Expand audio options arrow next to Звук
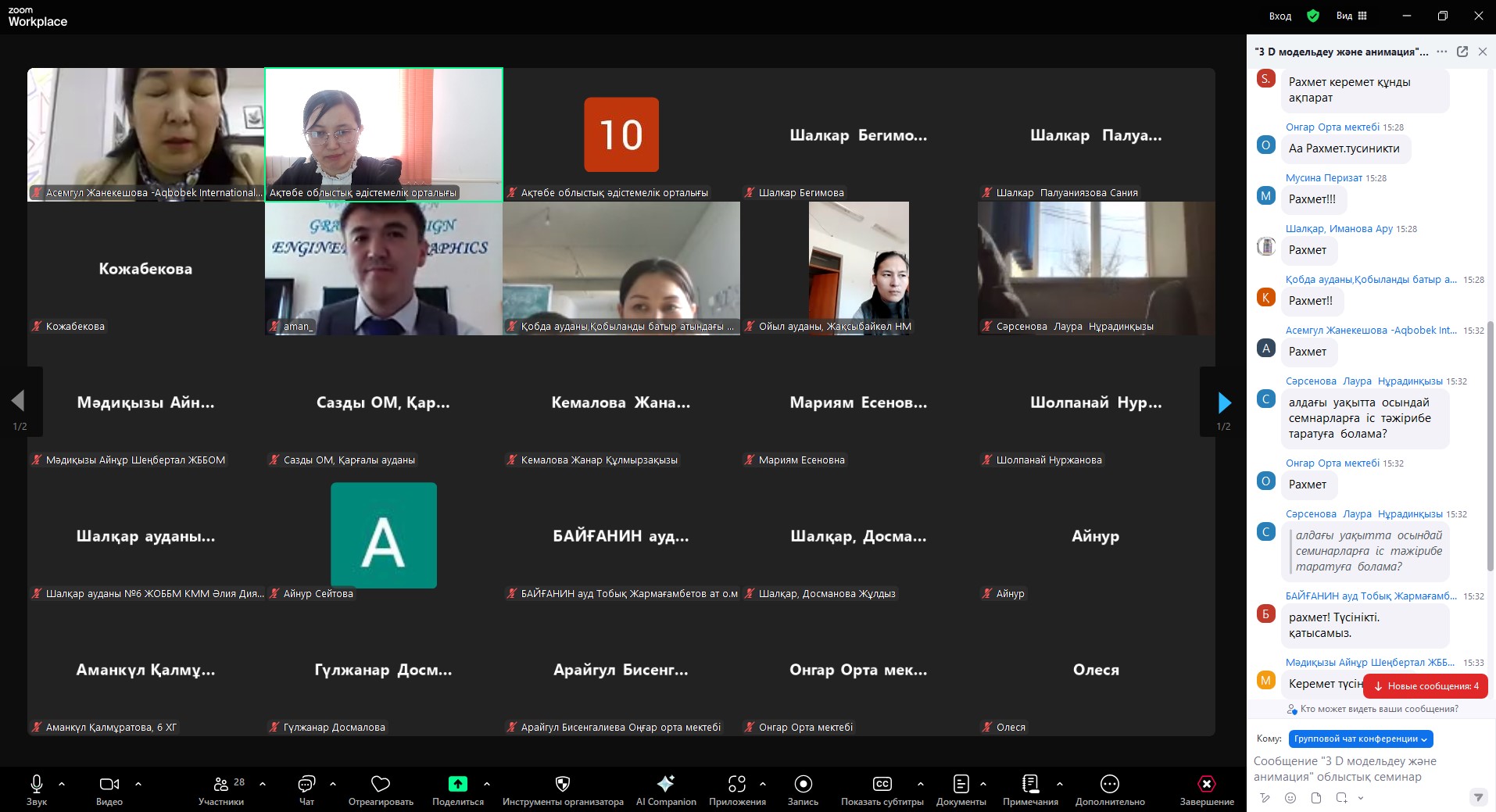 point(62,784)
